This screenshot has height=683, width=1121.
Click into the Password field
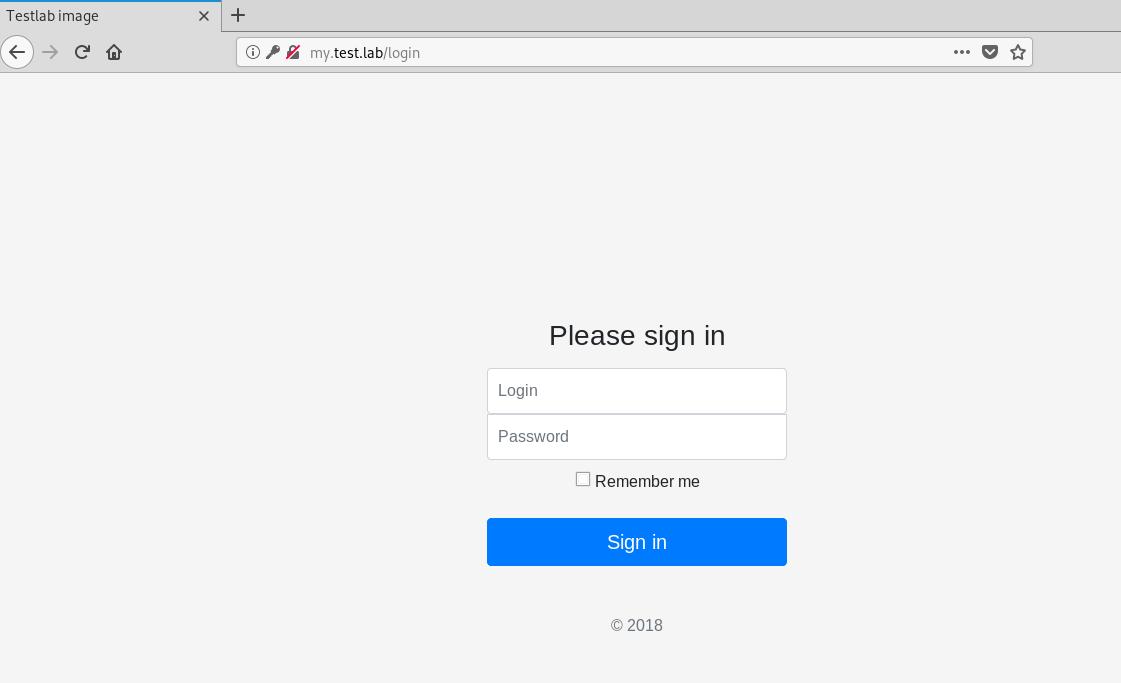pos(637,437)
